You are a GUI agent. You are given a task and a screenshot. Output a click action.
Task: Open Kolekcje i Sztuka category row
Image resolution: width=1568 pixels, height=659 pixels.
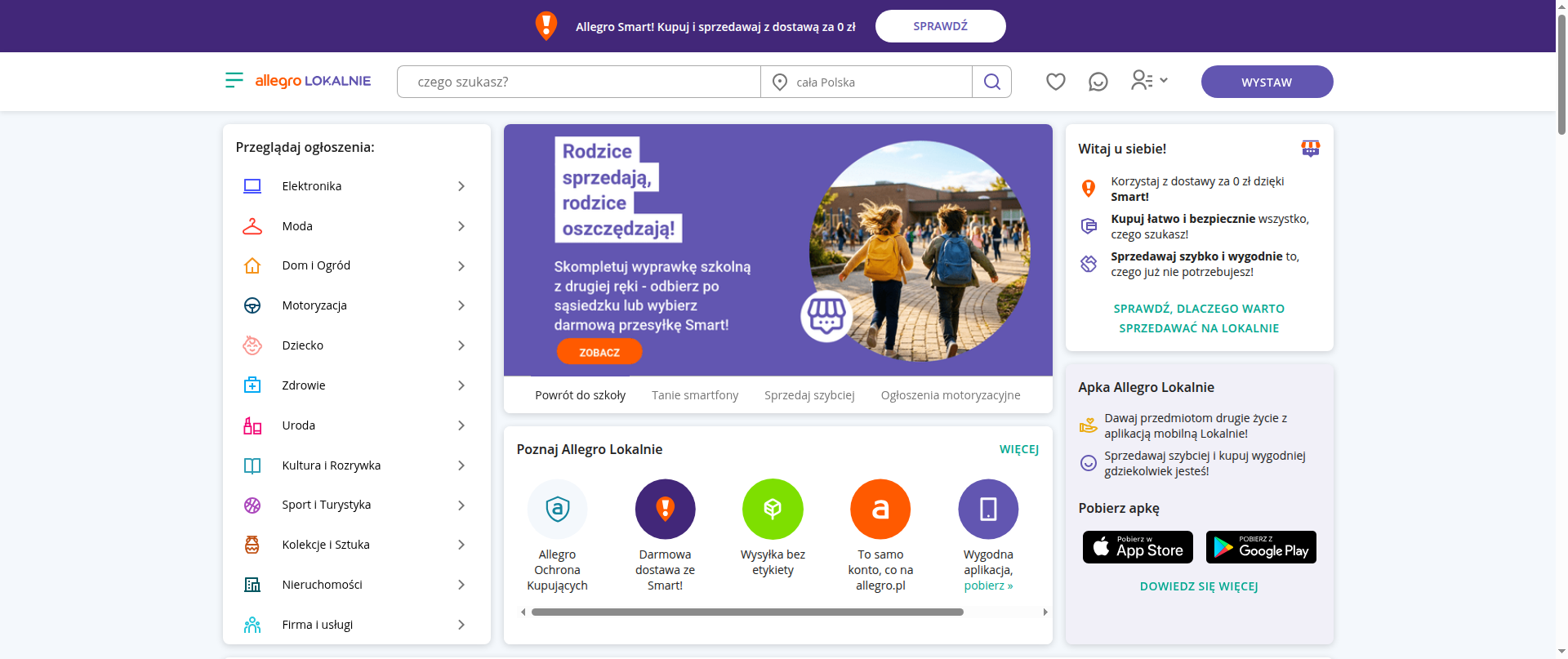(x=357, y=545)
